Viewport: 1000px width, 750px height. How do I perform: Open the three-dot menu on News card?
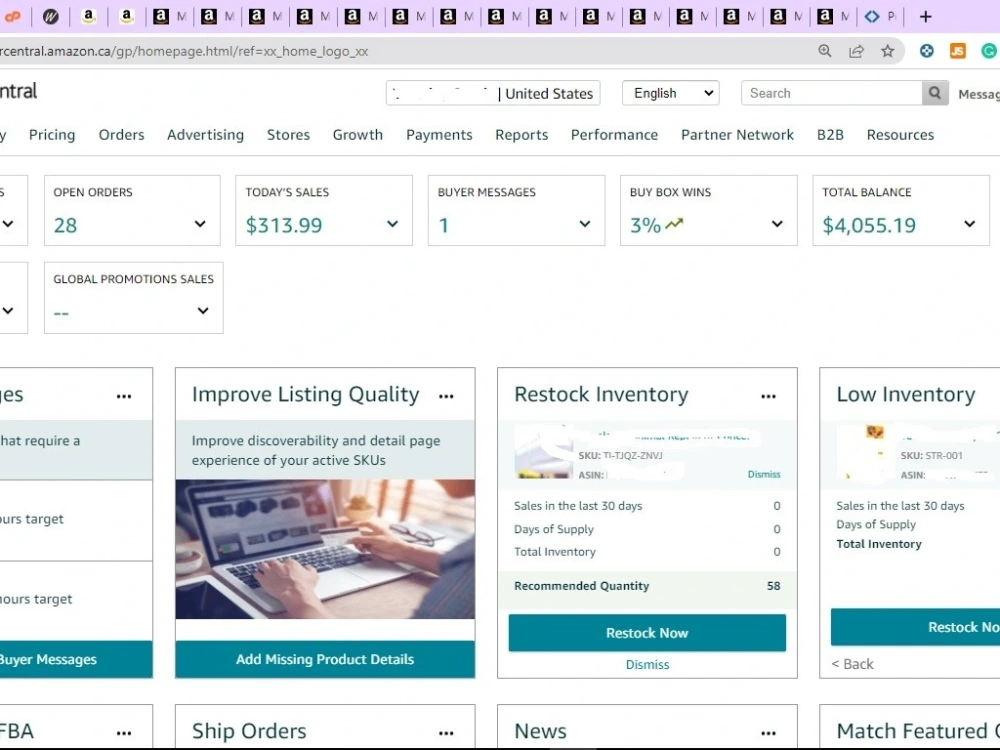(x=768, y=733)
